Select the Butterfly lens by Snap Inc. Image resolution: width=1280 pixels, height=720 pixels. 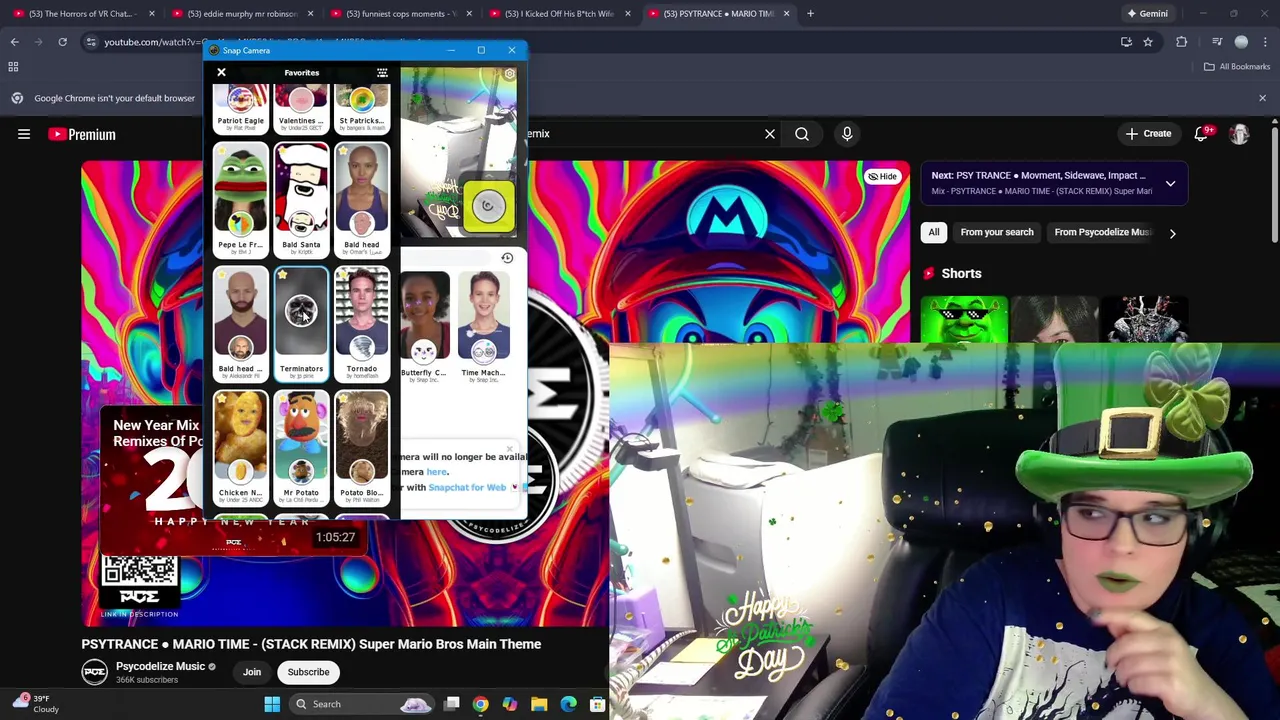pyautogui.click(x=424, y=325)
